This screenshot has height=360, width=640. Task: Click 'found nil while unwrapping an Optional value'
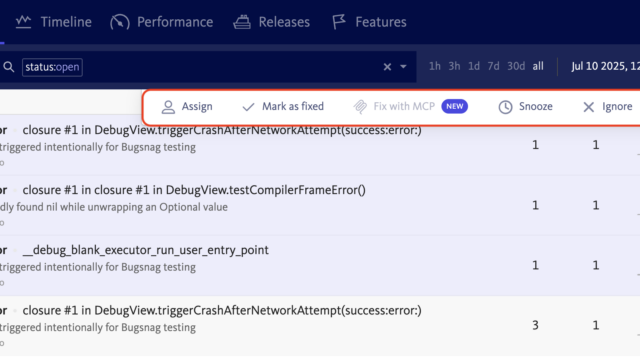(x=122, y=207)
